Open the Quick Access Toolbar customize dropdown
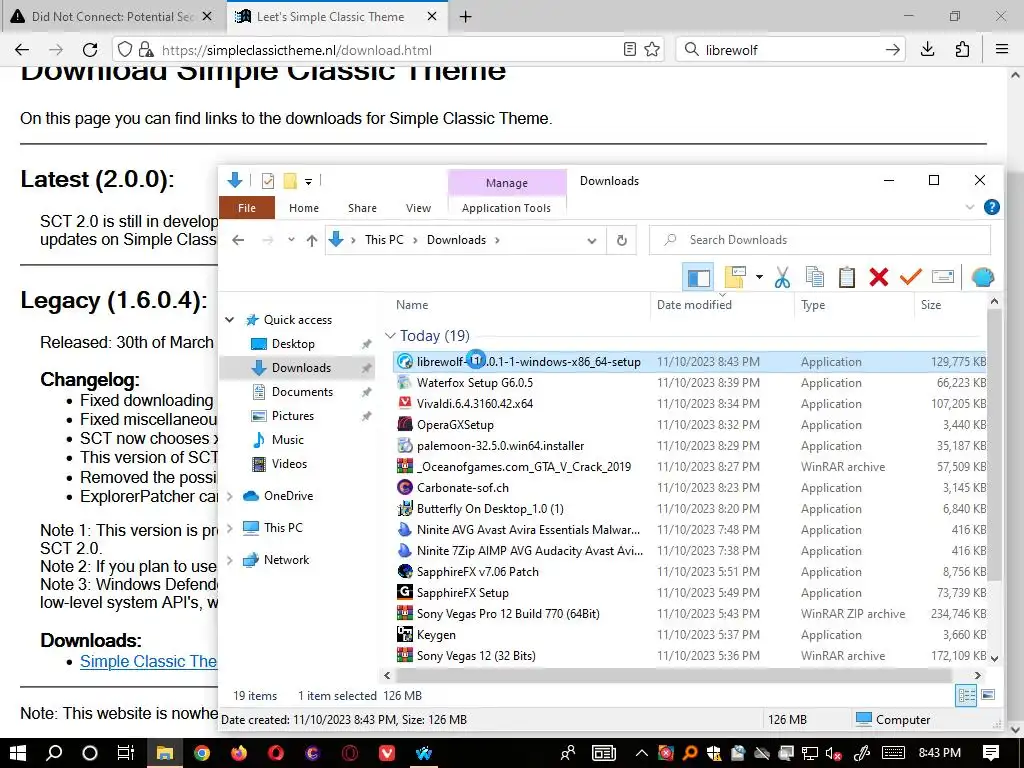This screenshot has width=1024, height=768. 308,182
